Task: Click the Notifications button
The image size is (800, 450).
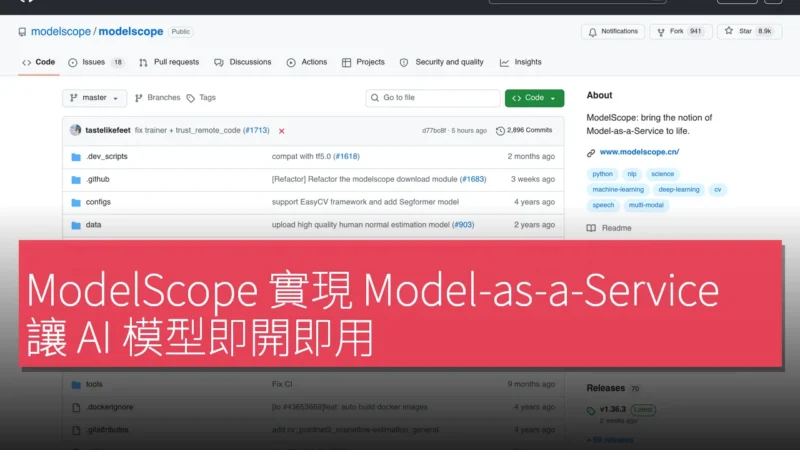Action: pyautogui.click(x=613, y=32)
